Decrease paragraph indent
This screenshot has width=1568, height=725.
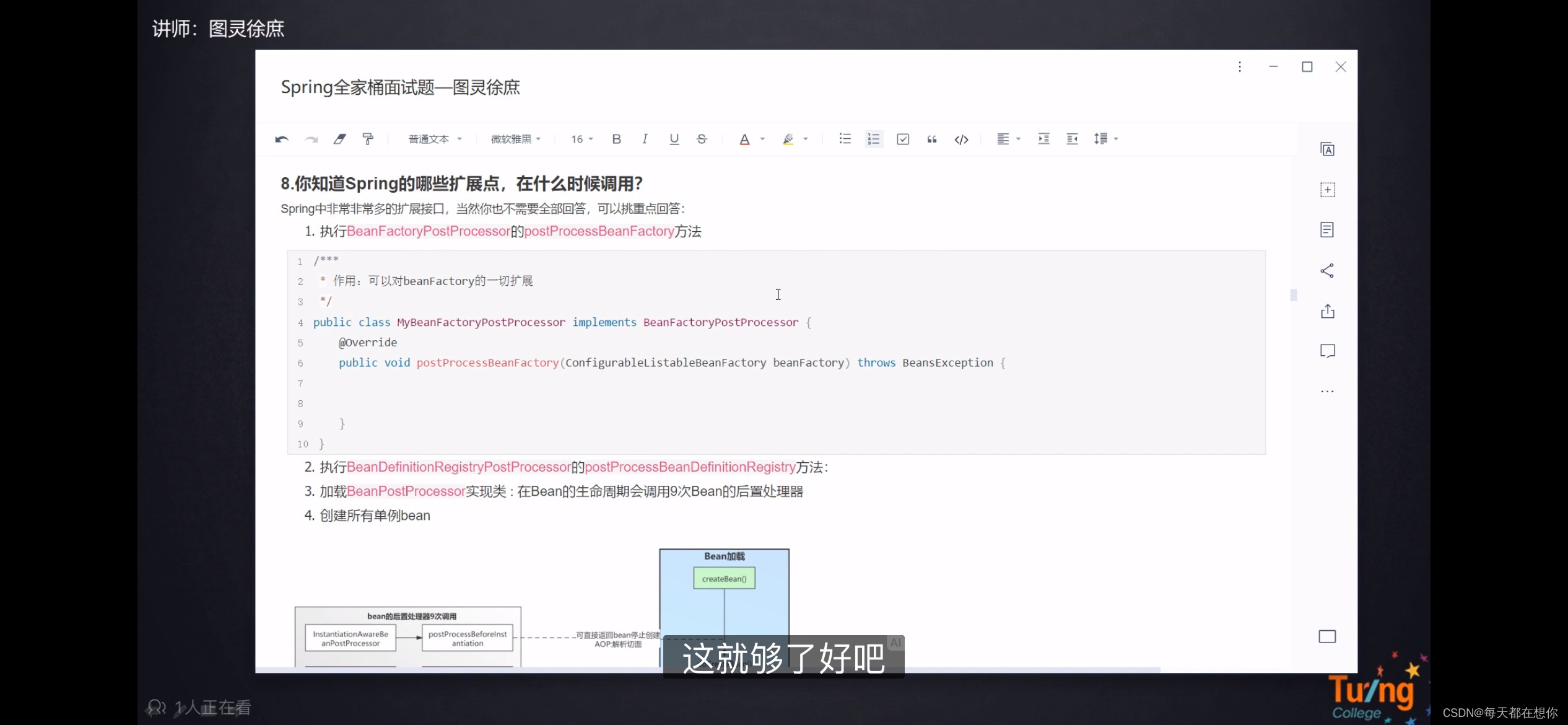click(x=1072, y=139)
